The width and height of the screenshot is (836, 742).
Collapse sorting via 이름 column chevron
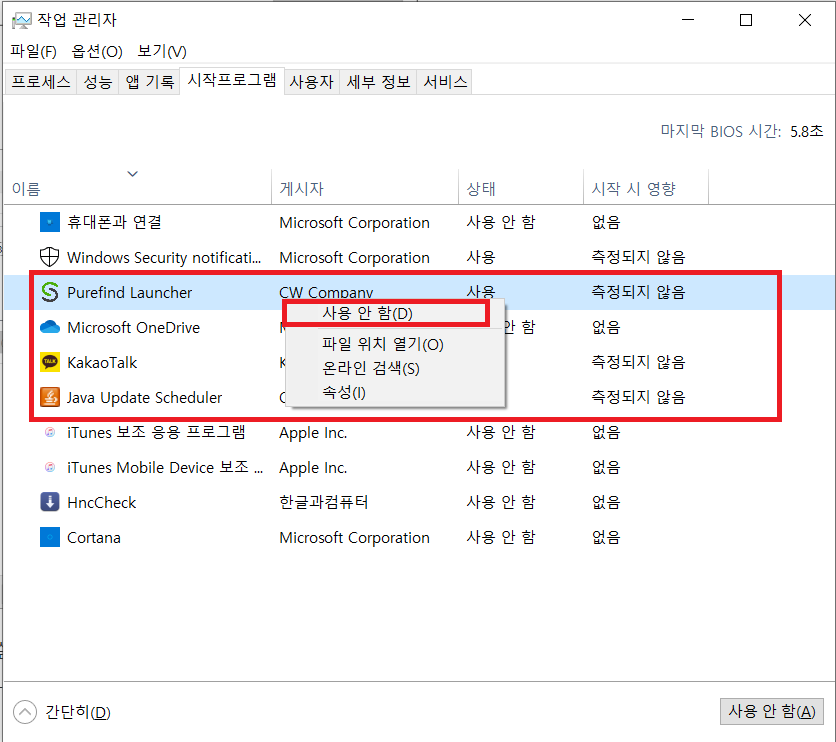click(x=133, y=173)
